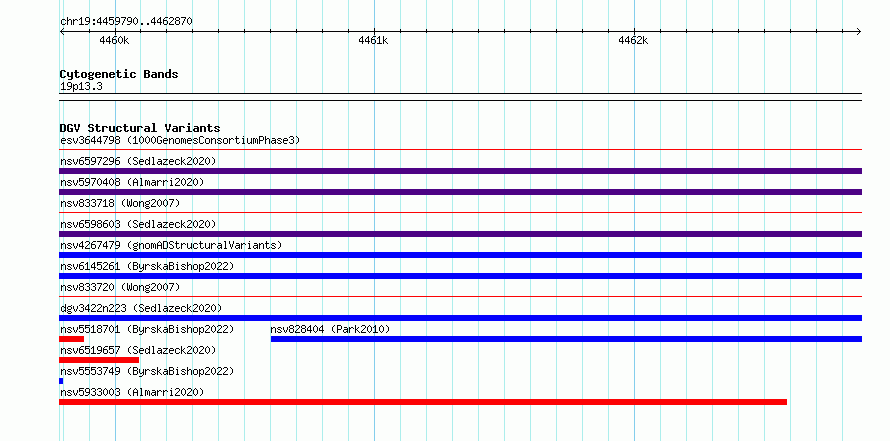Click the 4462k ruler tick label

point(633,40)
